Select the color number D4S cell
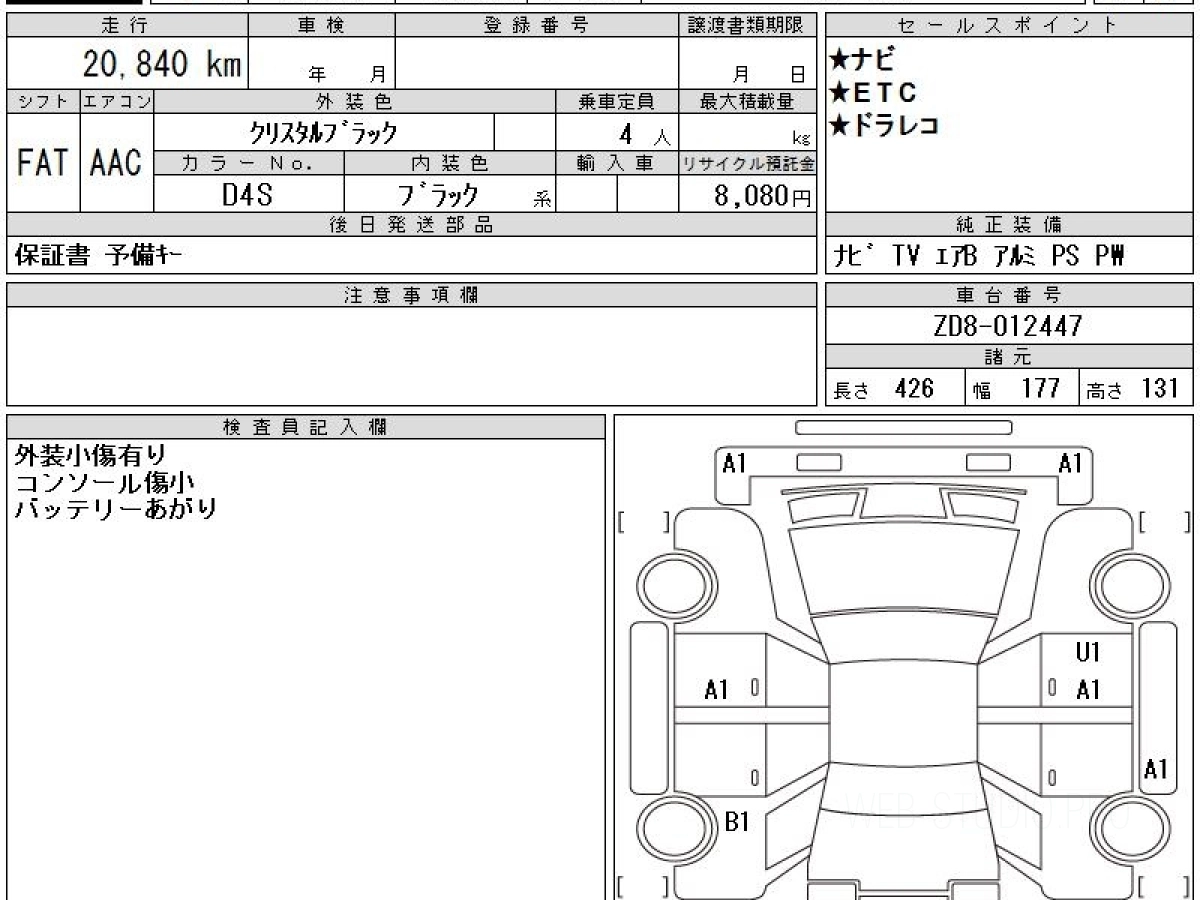The height and width of the screenshot is (900, 1200). tap(248, 194)
